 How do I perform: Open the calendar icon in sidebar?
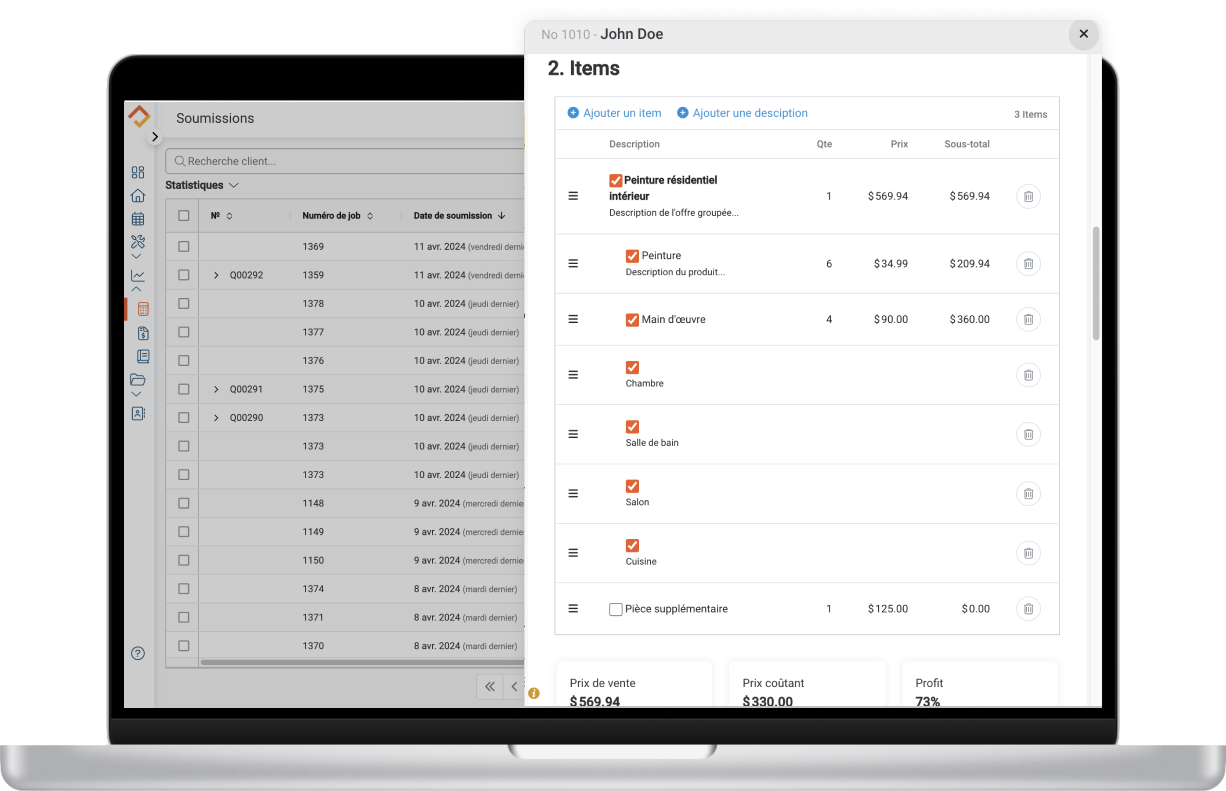coord(138,219)
